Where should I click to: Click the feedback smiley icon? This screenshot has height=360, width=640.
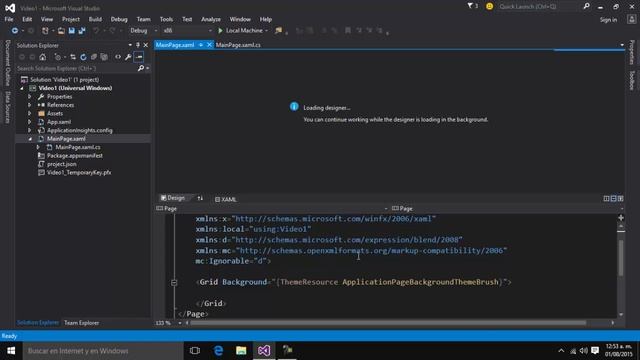(x=489, y=7)
